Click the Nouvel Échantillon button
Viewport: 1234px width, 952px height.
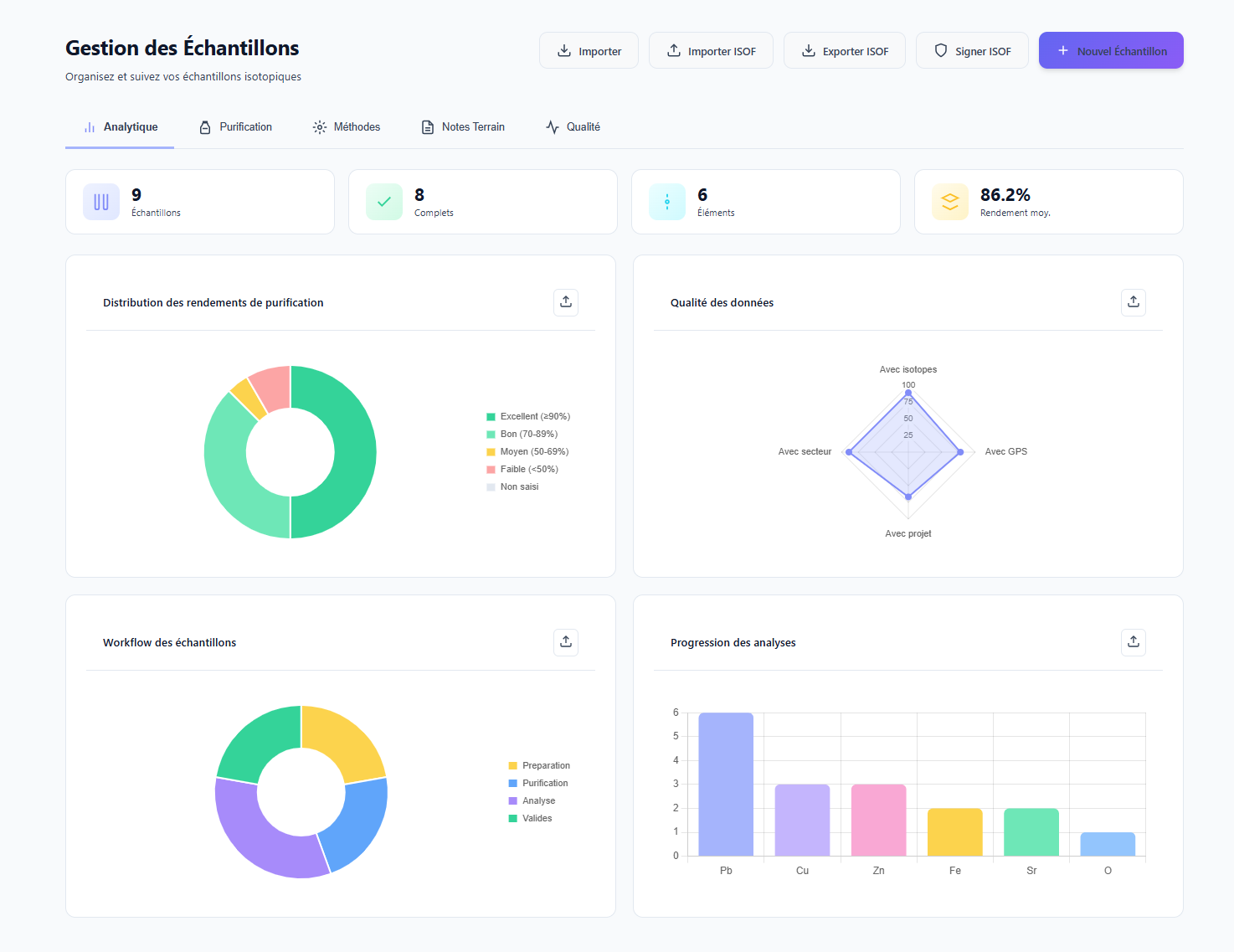[1111, 50]
